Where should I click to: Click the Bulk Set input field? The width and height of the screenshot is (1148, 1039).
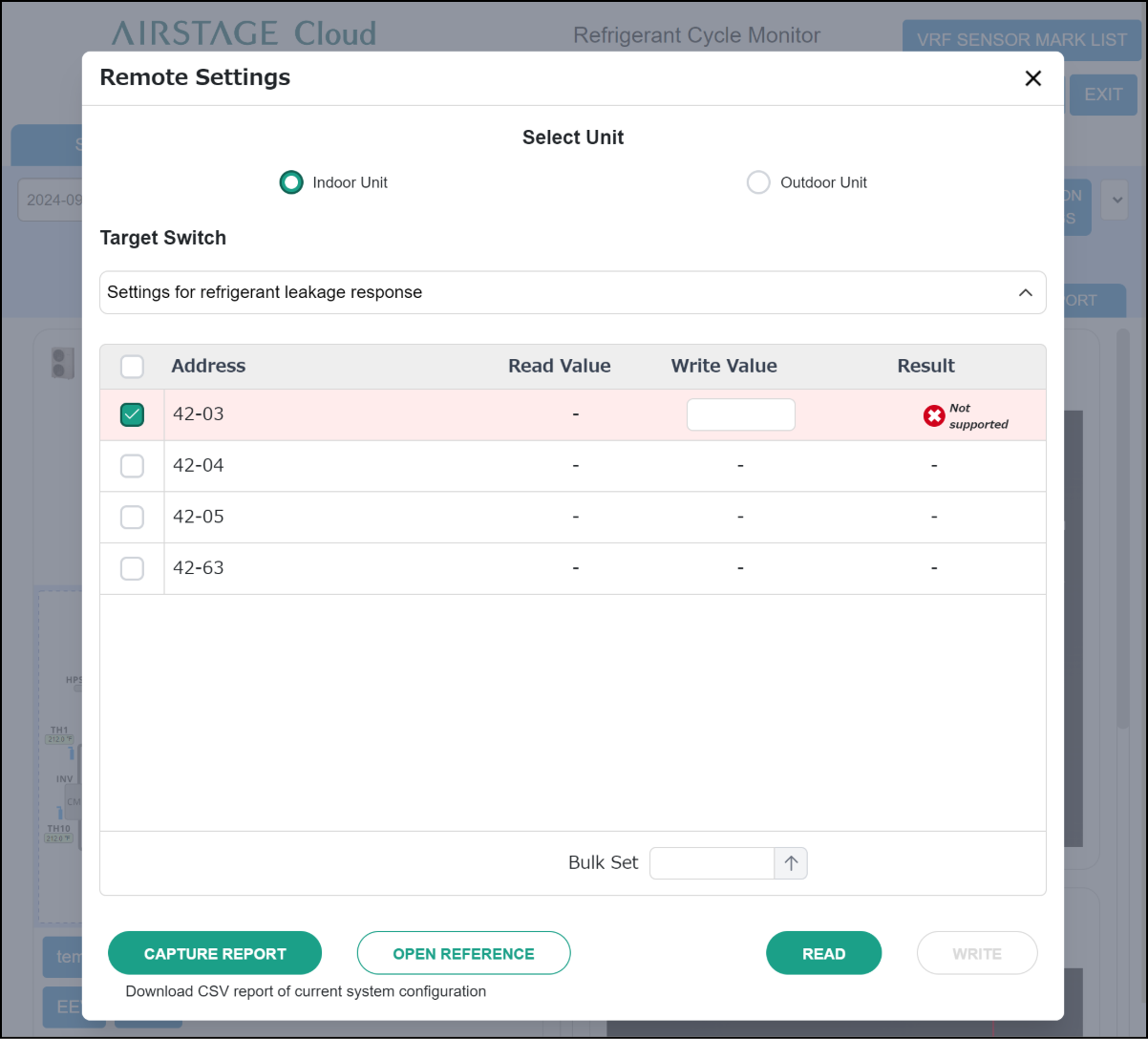tap(712, 863)
